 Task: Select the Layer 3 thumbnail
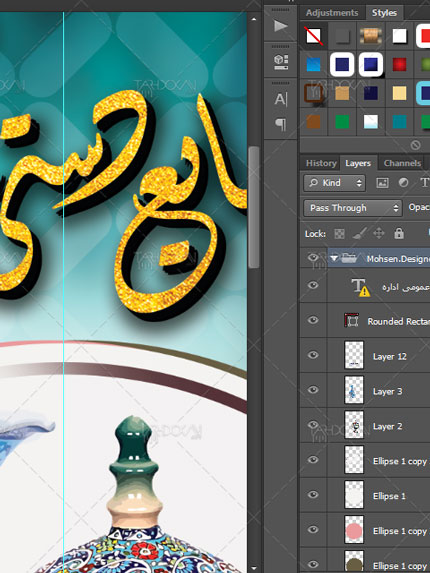[354, 390]
